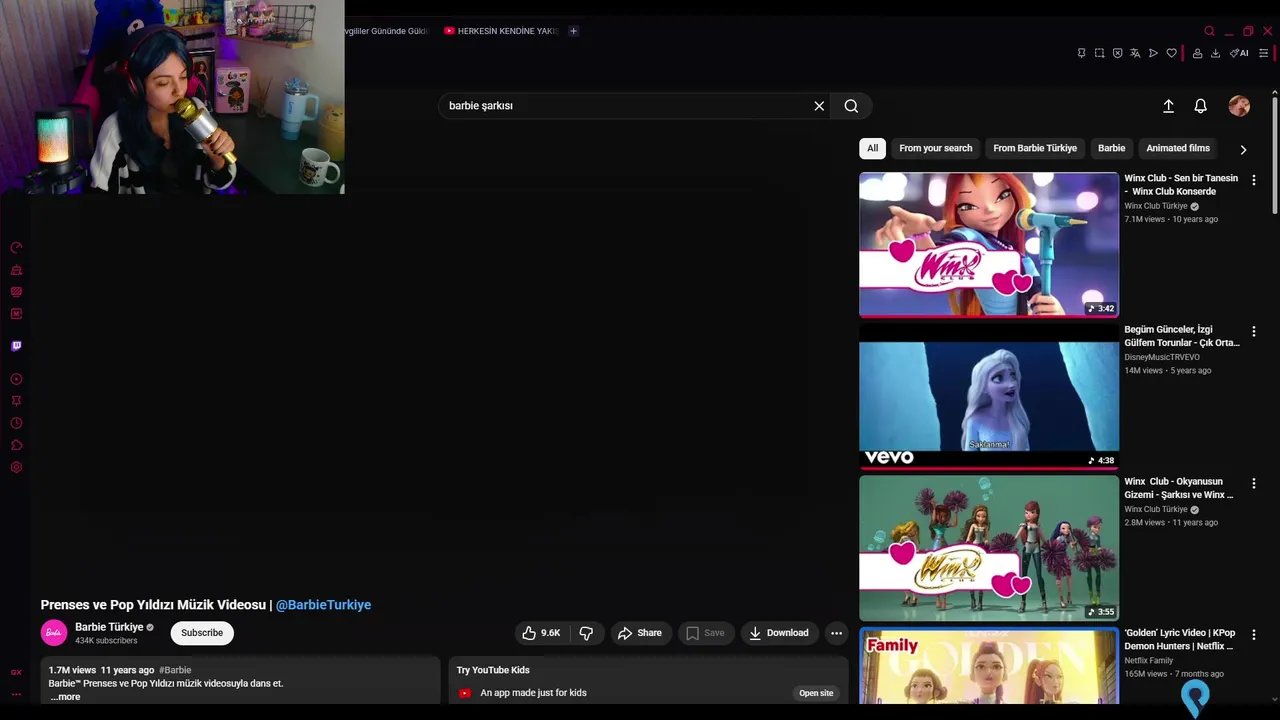Click the Download button
Screen dimensions: 1280x720
click(x=779, y=633)
